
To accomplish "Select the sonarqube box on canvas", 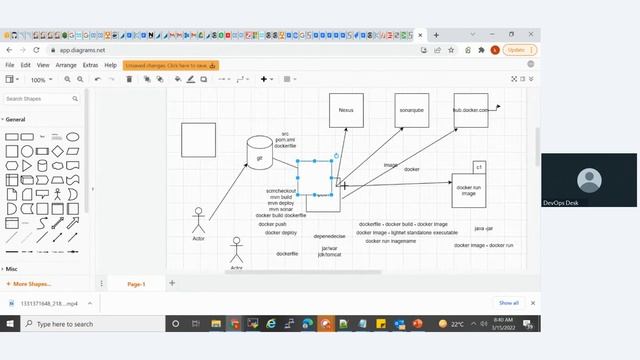I will point(411,110).
